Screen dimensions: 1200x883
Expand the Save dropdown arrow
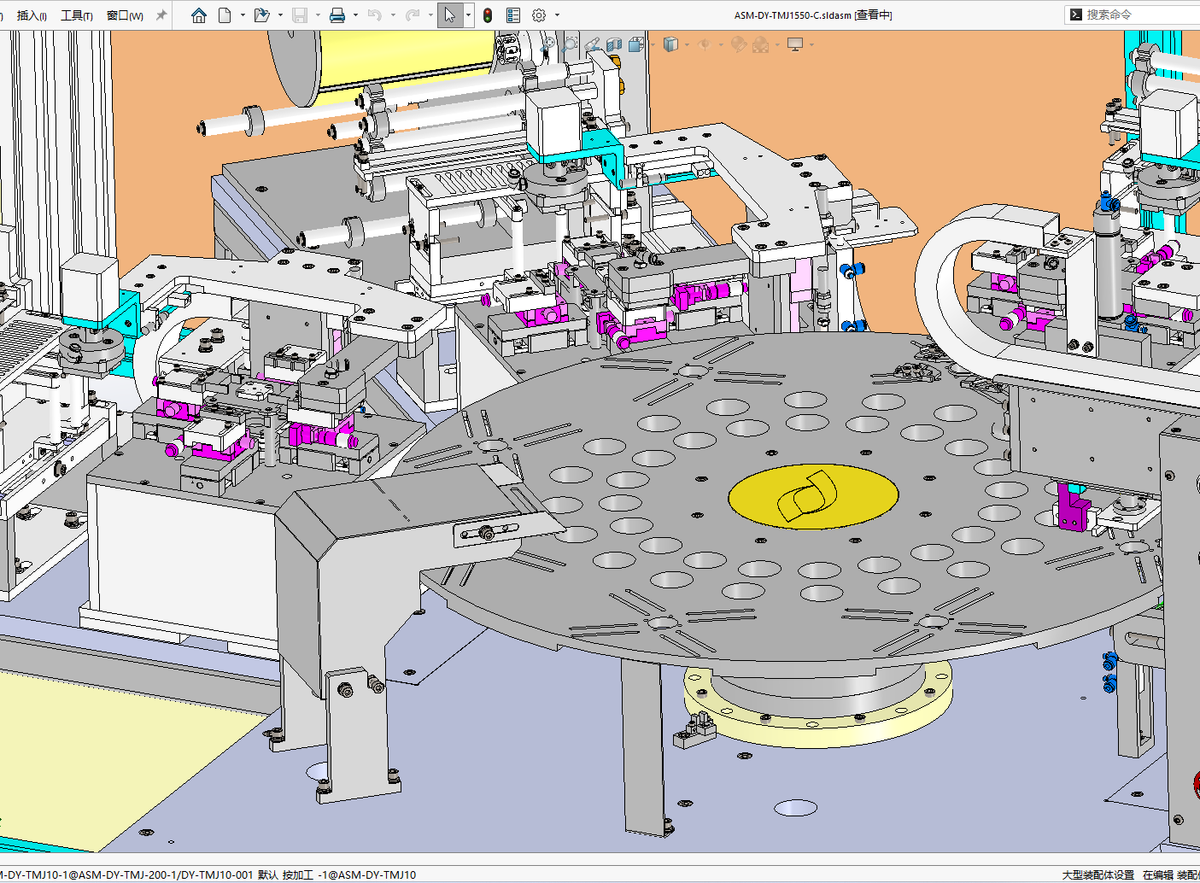(x=317, y=16)
